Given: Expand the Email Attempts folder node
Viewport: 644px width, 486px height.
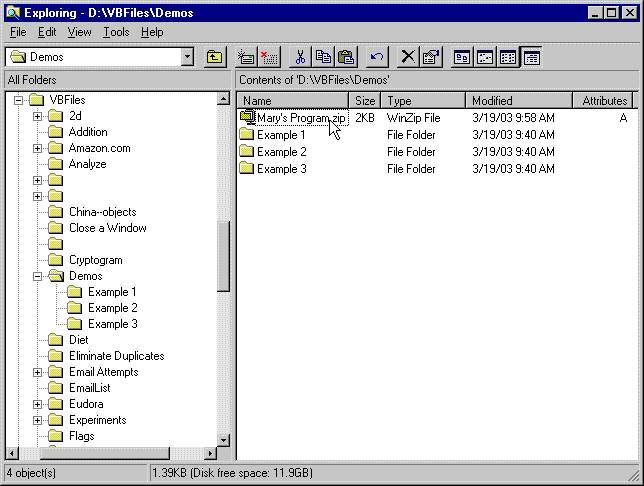Looking at the screenshot, I should tap(37, 372).
